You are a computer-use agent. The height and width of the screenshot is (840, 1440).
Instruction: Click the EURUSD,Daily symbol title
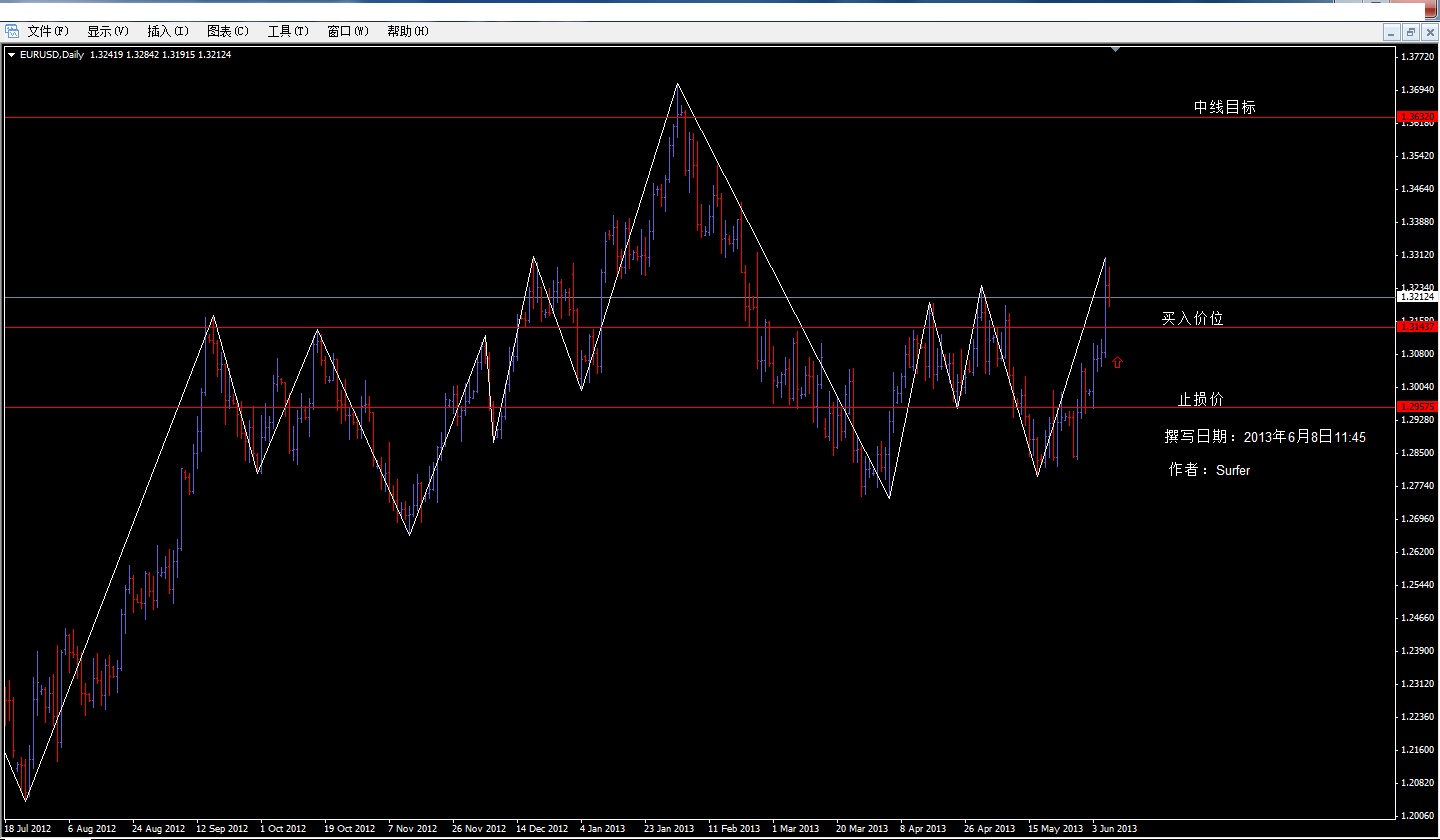tap(52, 55)
